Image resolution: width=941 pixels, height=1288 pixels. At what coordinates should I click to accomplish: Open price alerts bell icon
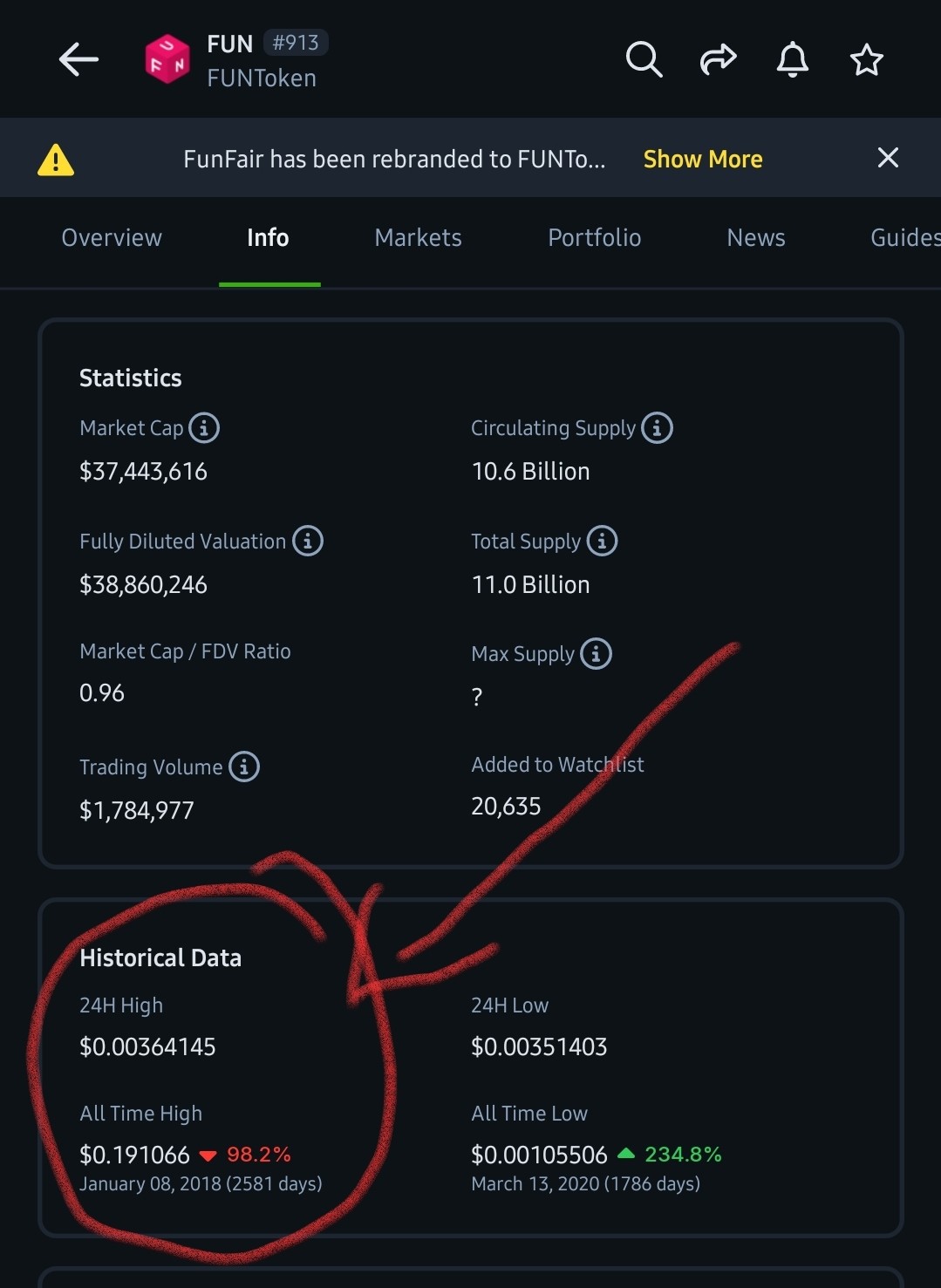click(793, 59)
